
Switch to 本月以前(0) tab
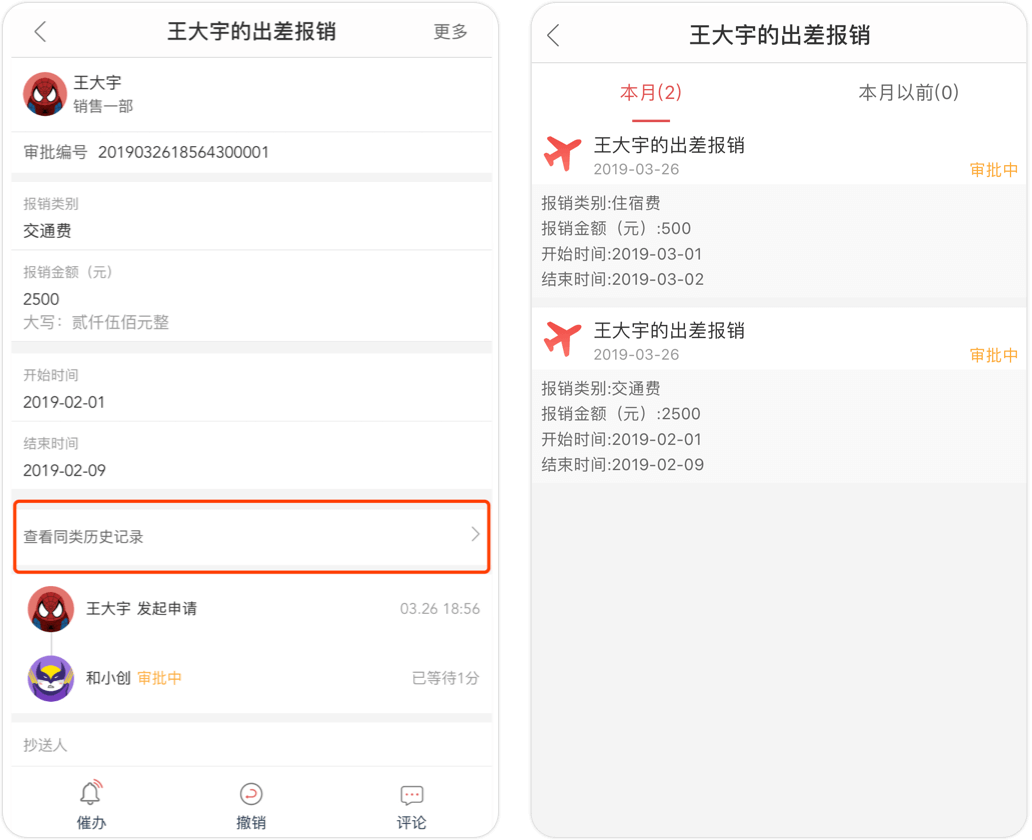coord(908,92)
